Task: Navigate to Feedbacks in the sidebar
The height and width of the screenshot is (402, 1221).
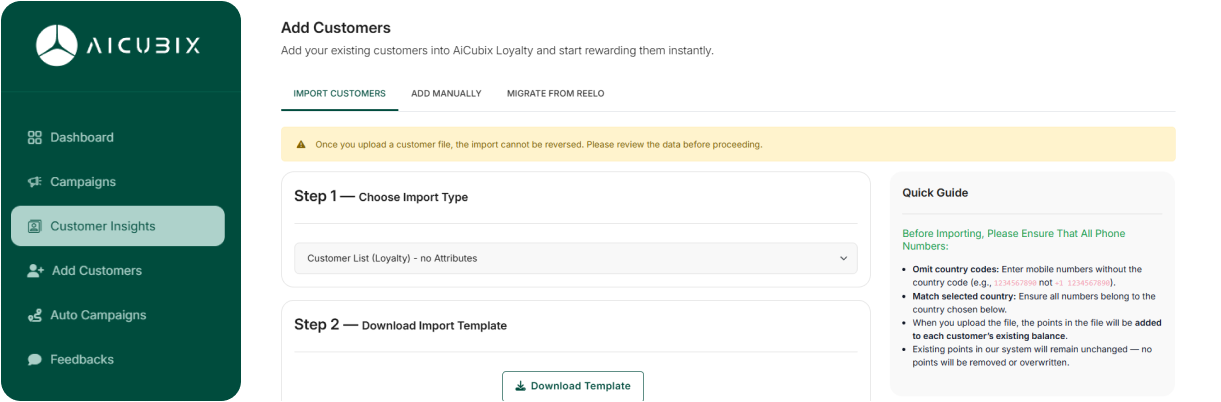Action: click(82, 359)
